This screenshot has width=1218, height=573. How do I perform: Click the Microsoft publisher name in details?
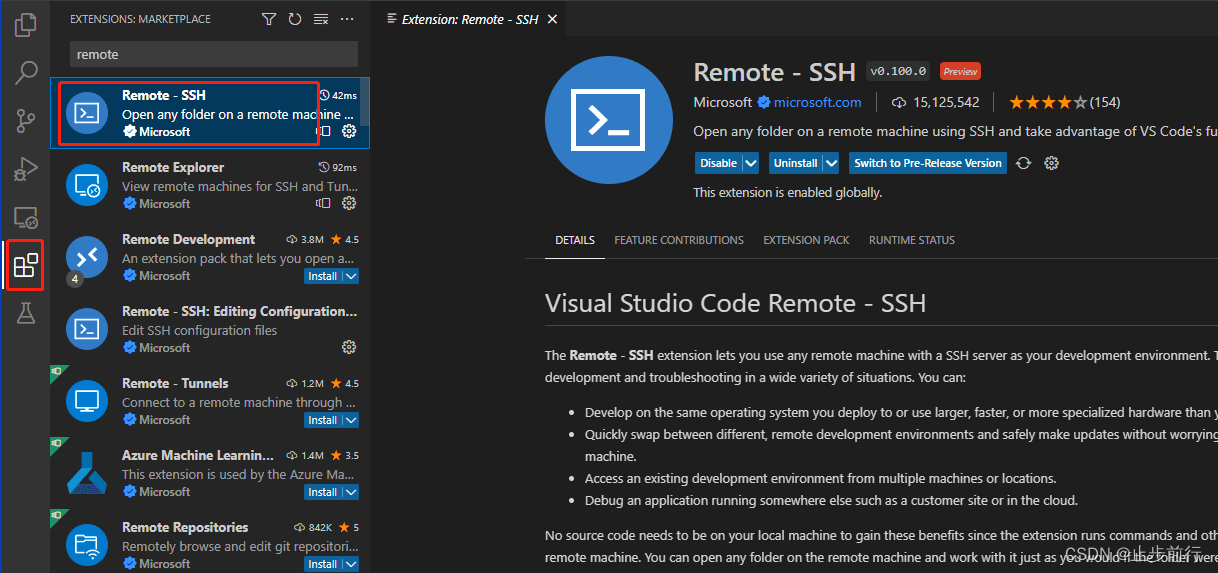pos(722,102)
